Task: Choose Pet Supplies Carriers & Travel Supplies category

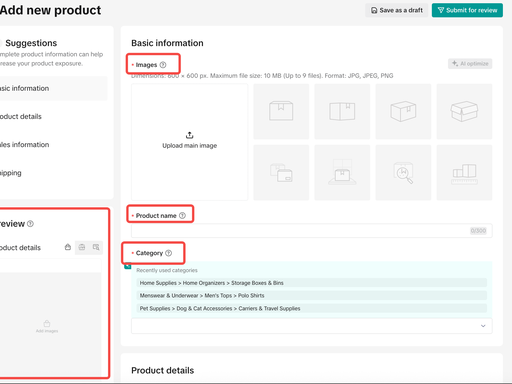Action: pyautogui.click(x=312, y=308)
